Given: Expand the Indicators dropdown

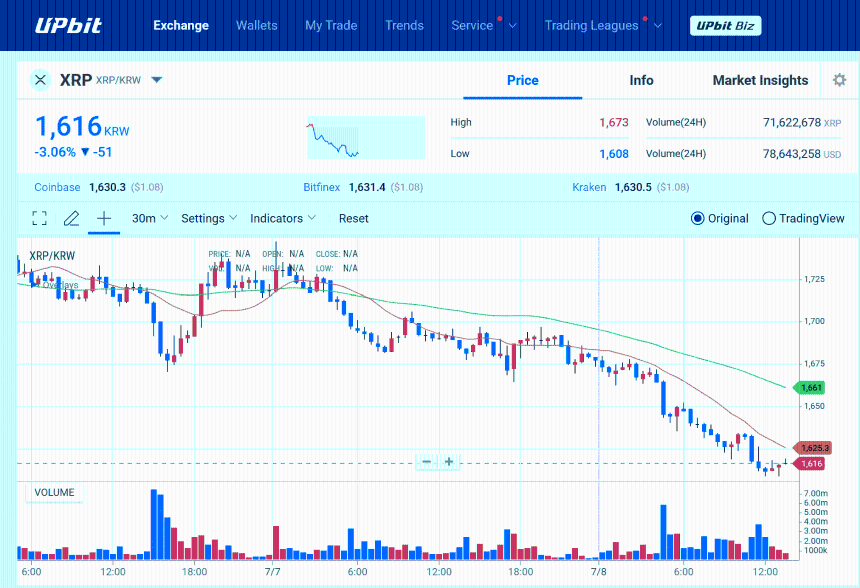Looking at the screenshot, I should tap(283, 218).
